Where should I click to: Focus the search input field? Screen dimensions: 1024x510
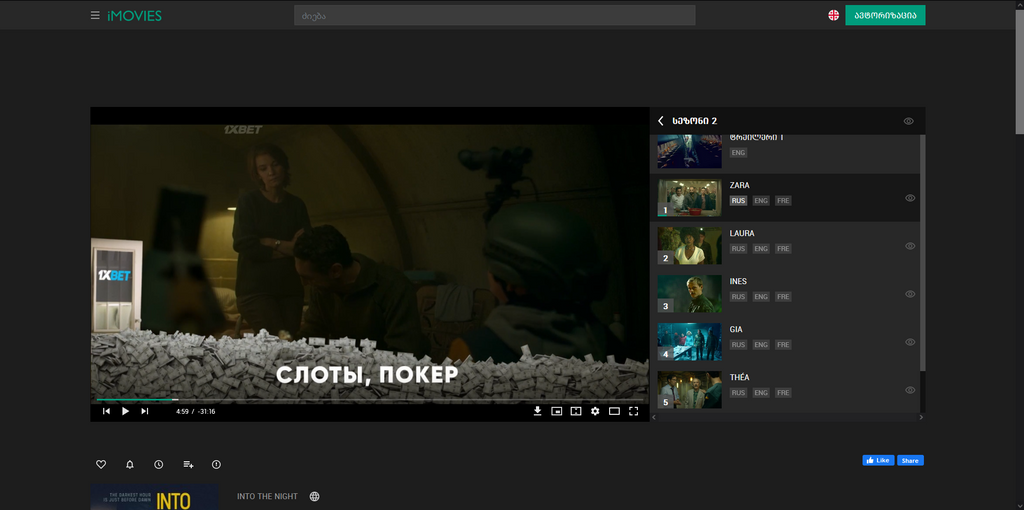coord(494,15)
